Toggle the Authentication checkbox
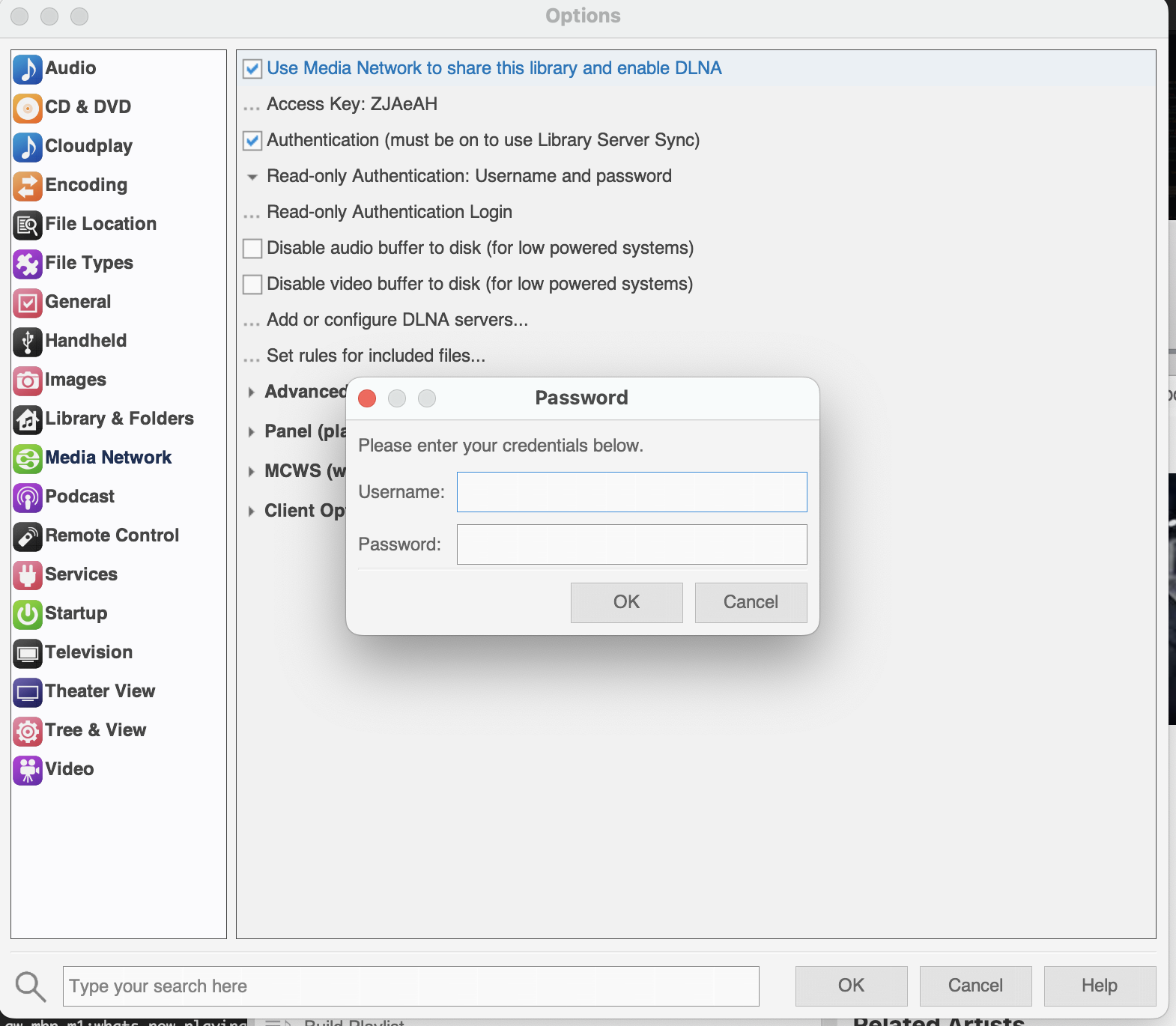 click(252, 141)
